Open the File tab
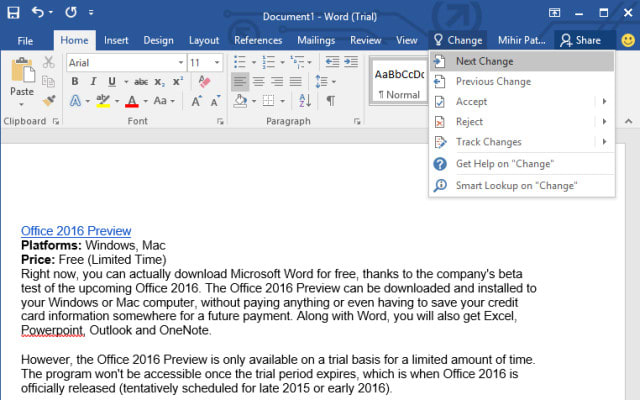This screenshot has height=400, width=640. pos(25,41)
